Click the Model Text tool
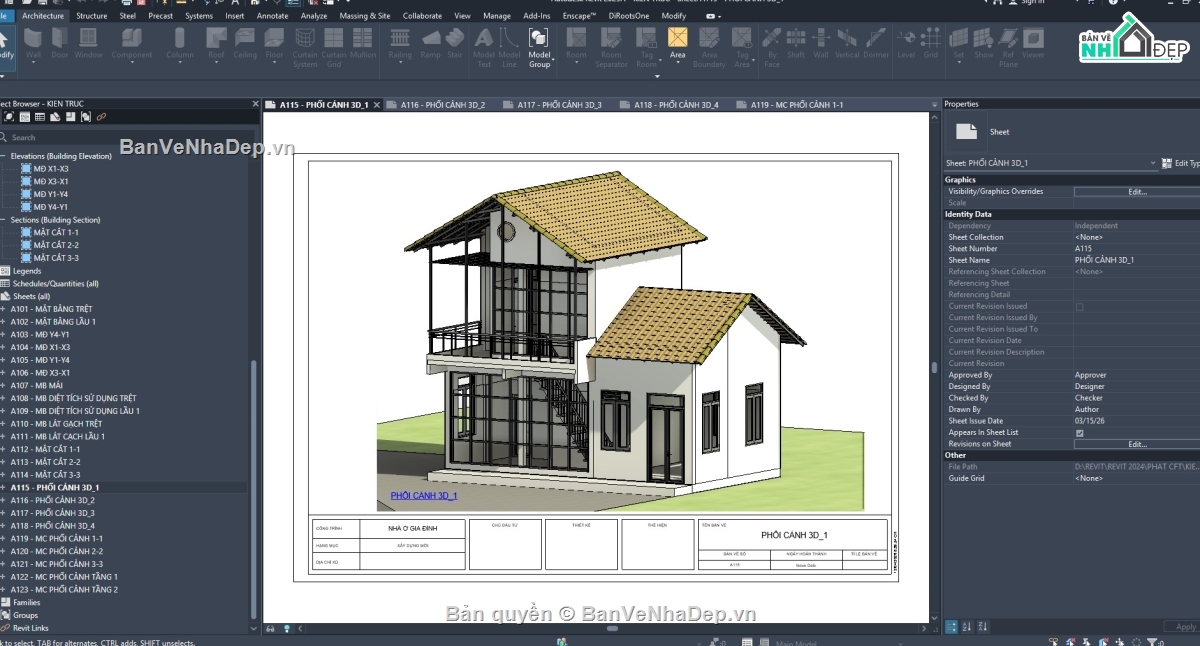The image size is (1200, 646). pos(484,48)
